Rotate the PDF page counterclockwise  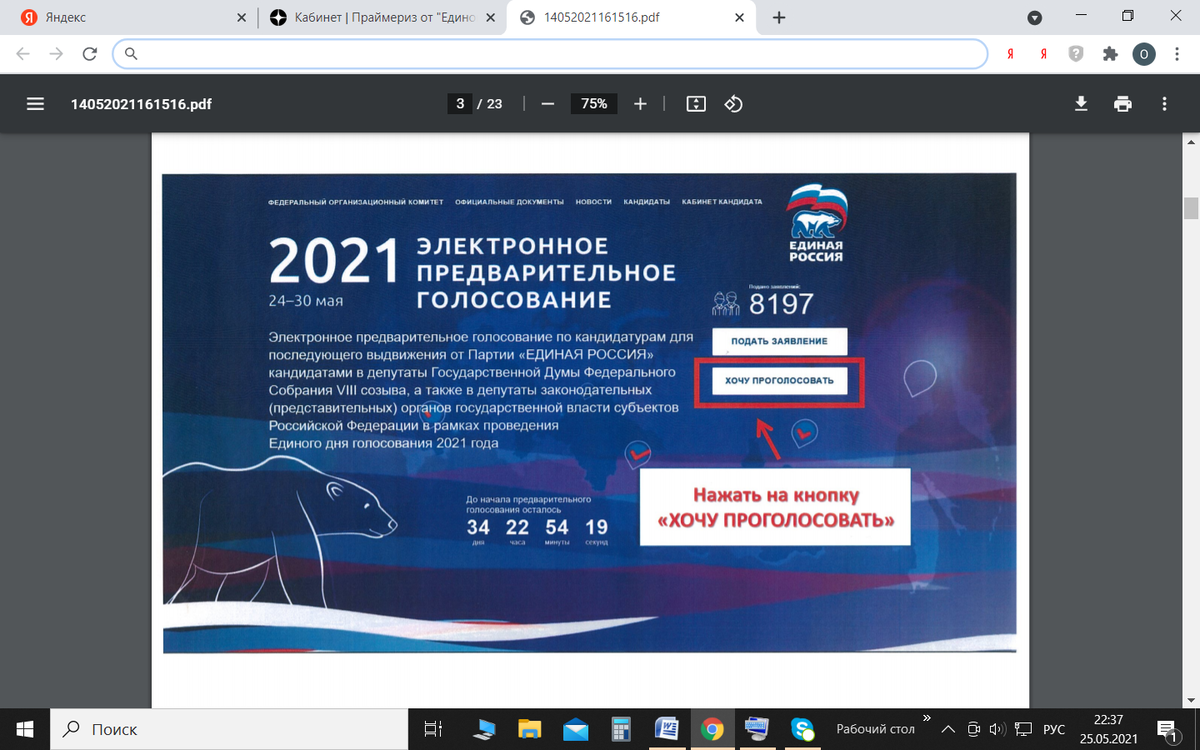click(x=733, y=104)
